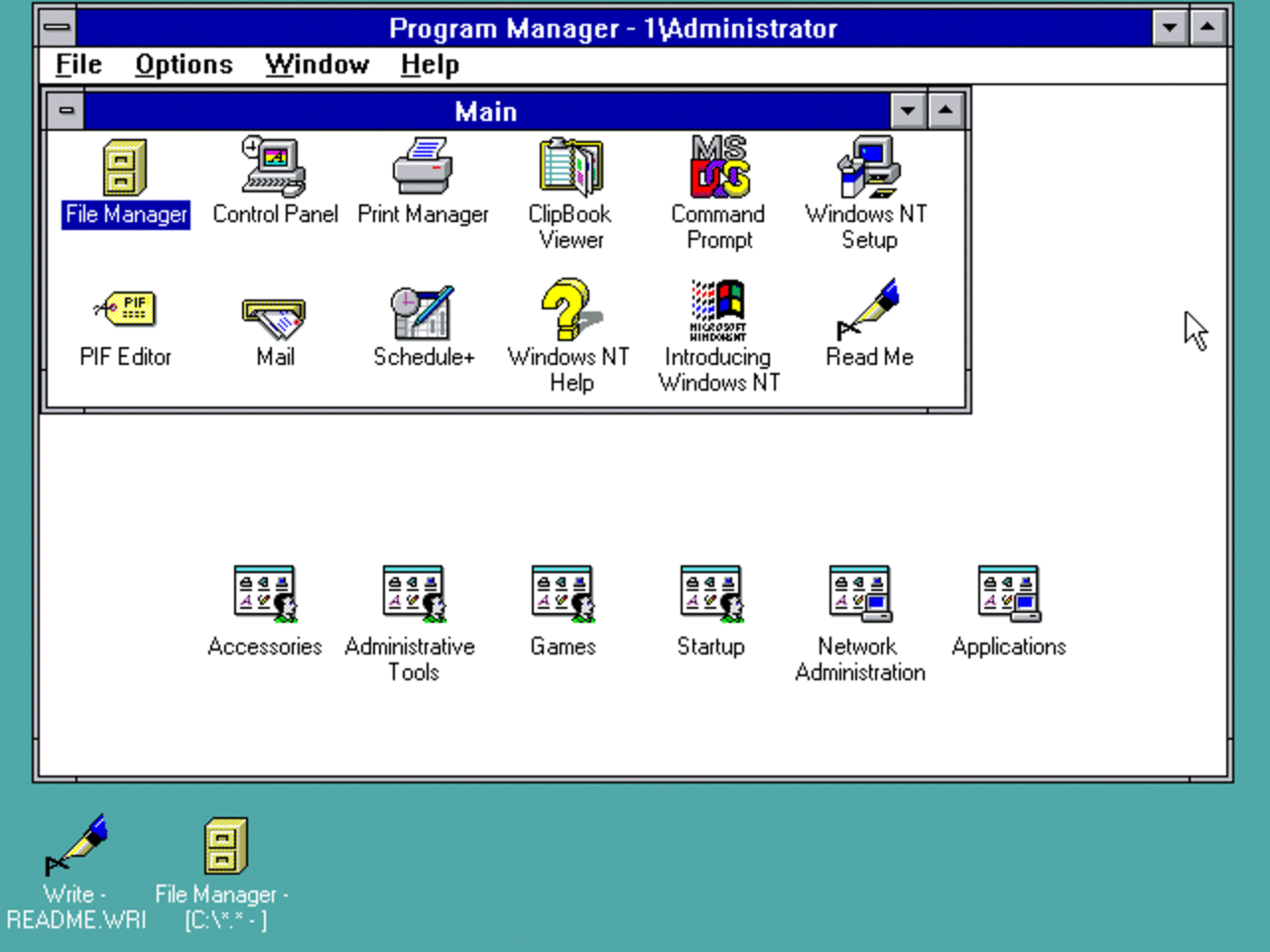This screenshot has width=1270, height=952.
Task: Select the MS-DOS Command Prompt icon
Action: click(719, 167)
